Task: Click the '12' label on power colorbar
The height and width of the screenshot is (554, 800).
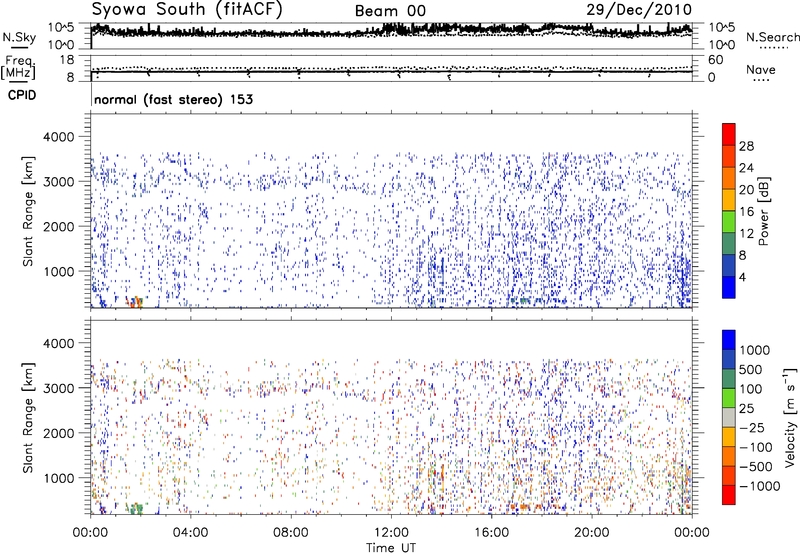Action: pos(746,234)
